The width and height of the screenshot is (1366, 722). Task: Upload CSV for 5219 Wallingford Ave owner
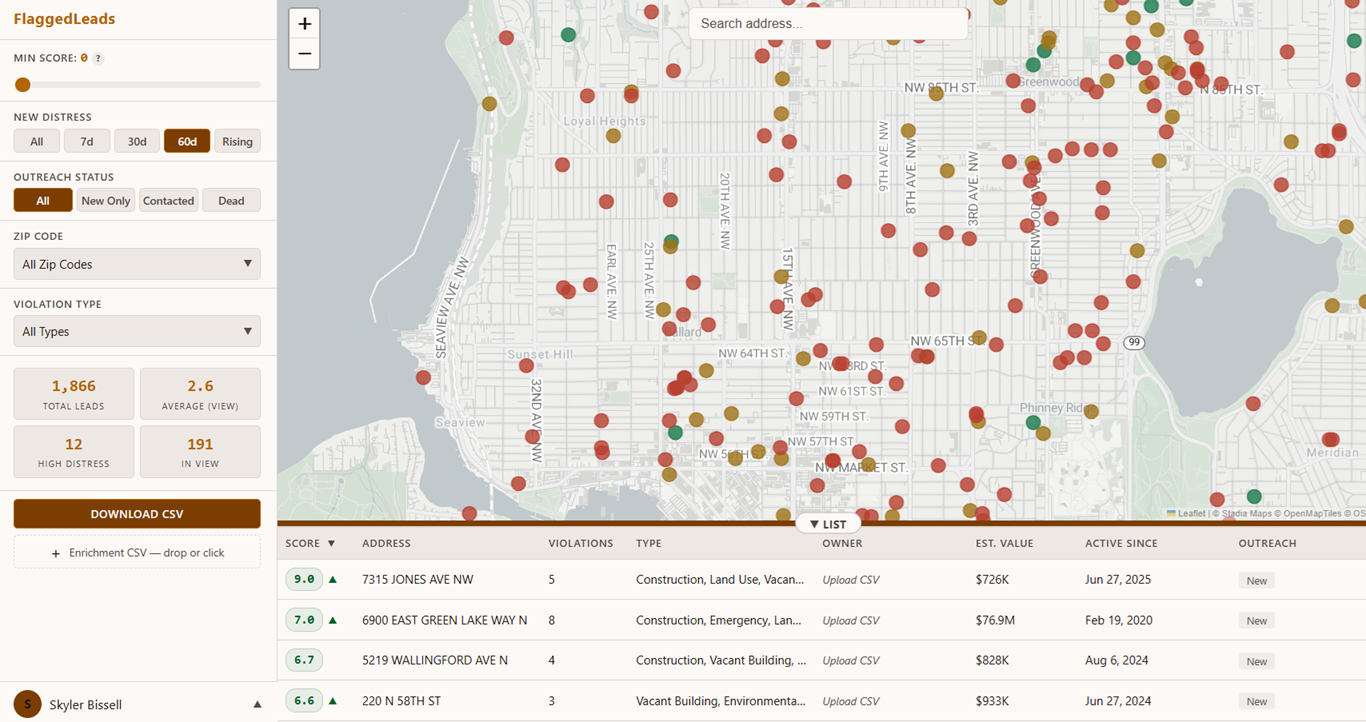(850, 660)
